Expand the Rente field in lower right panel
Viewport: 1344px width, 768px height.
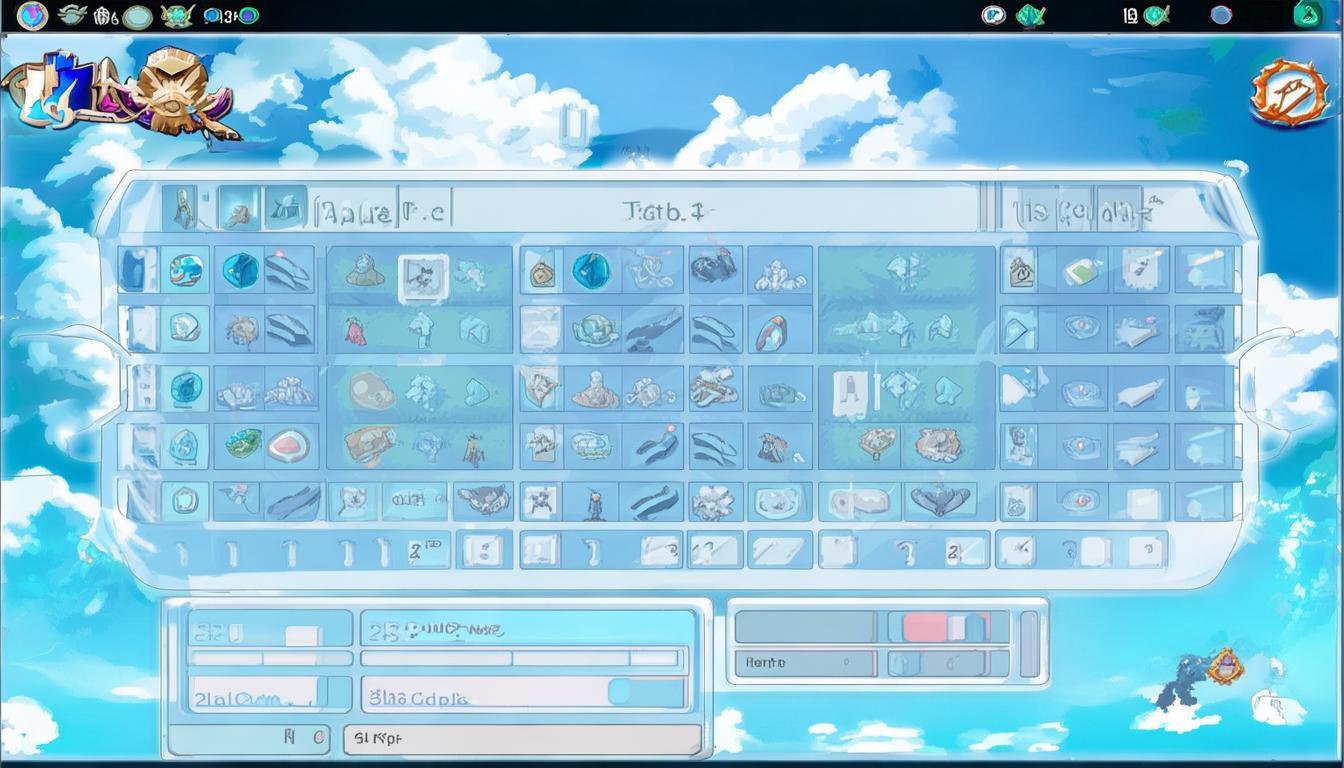[805, 662]
